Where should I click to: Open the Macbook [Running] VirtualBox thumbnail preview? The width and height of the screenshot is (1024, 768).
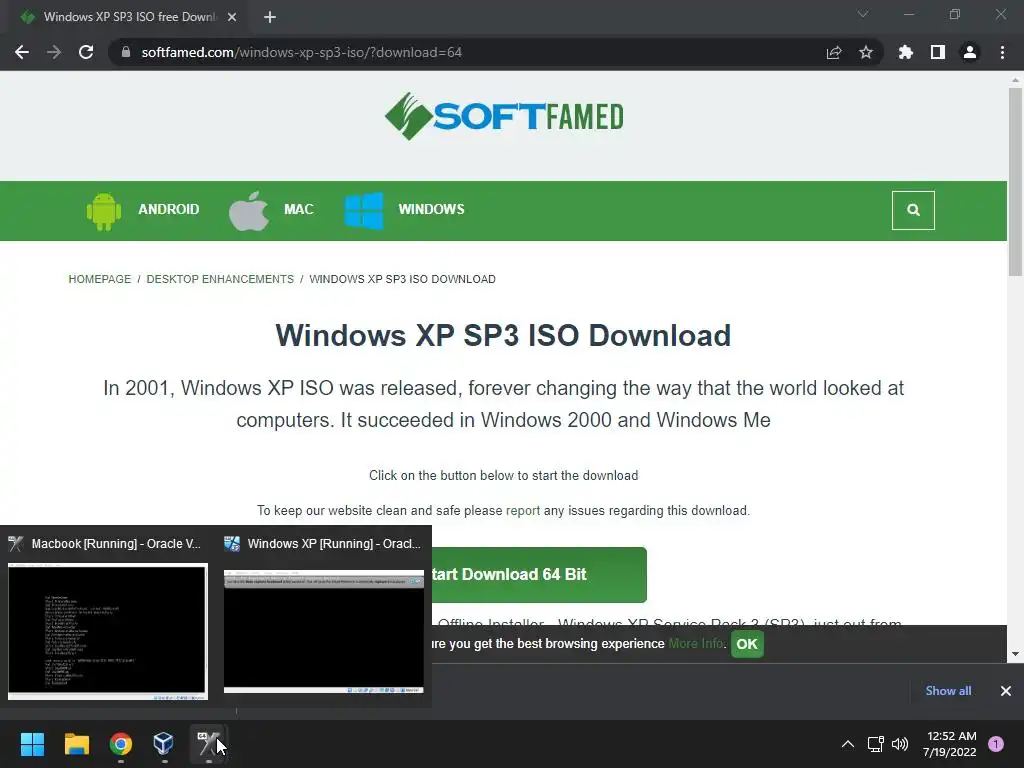(x=108, y=631)
